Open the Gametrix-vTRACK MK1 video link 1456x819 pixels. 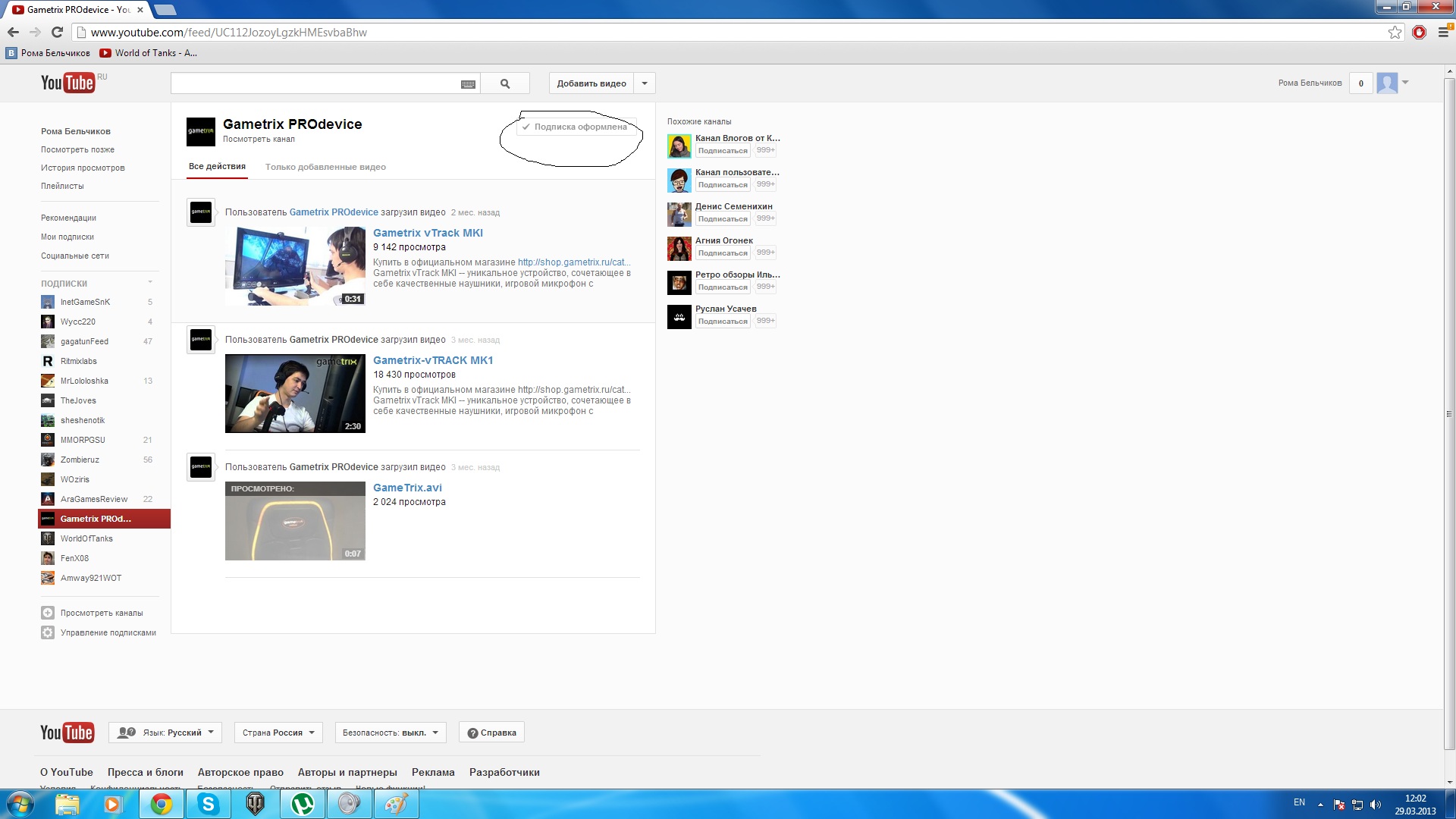[x=433, y=360]
